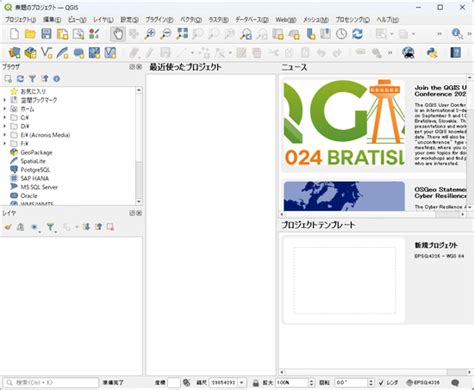The height and width of the screenshot is (390, 474).
Task: Click the Zoom In magnifier tool
Action: (150, 34)
